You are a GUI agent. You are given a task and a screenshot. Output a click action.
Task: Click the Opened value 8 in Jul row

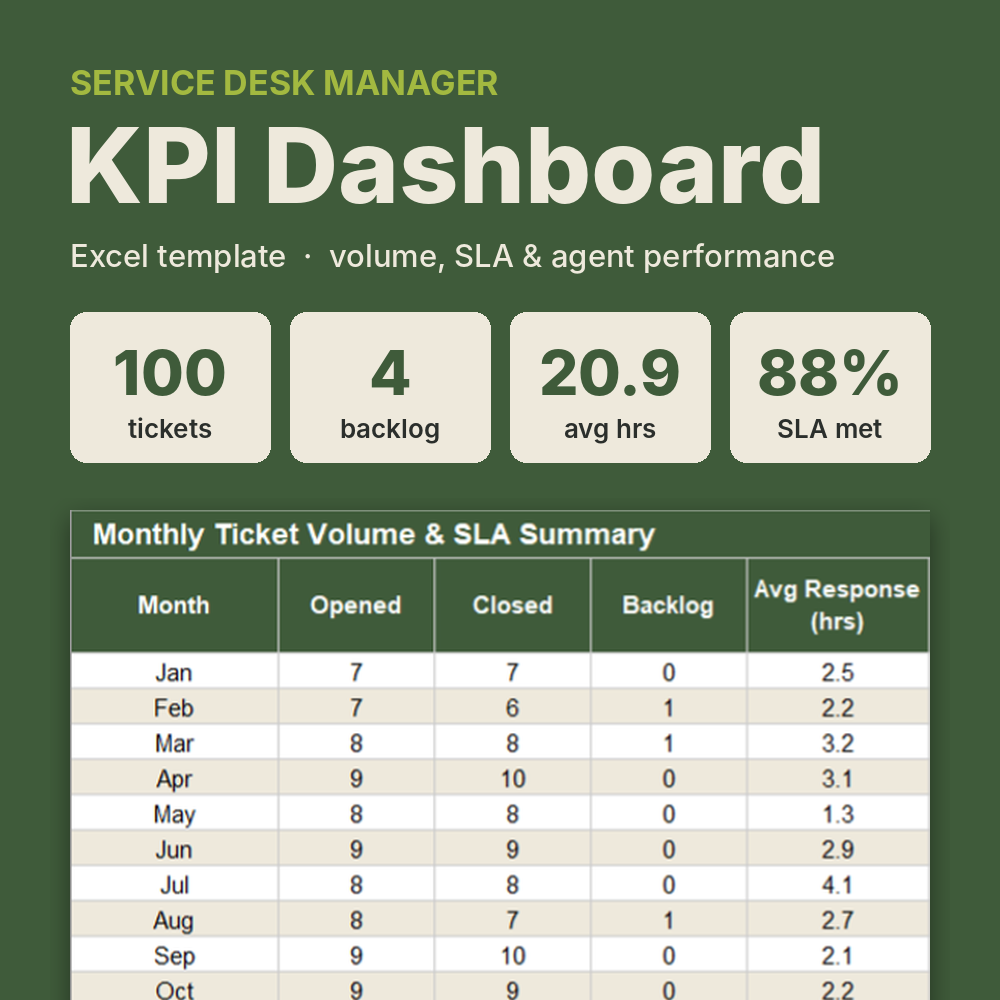[x=356, y=885]
